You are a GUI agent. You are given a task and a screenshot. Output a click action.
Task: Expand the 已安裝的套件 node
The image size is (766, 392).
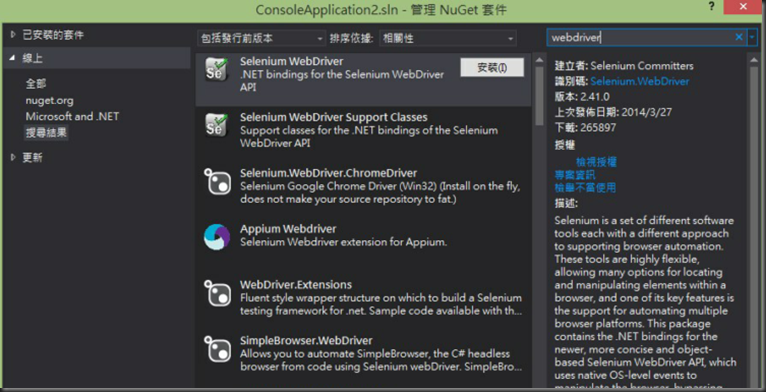coord(13,35)
